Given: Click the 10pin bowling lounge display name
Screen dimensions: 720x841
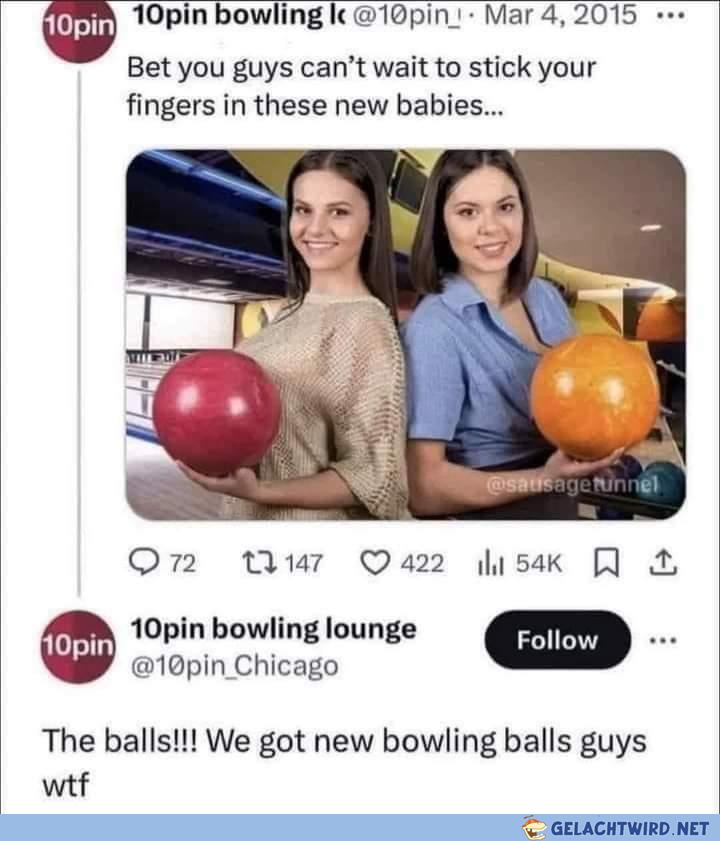Looking at the screenshot, I should (274, 629).
